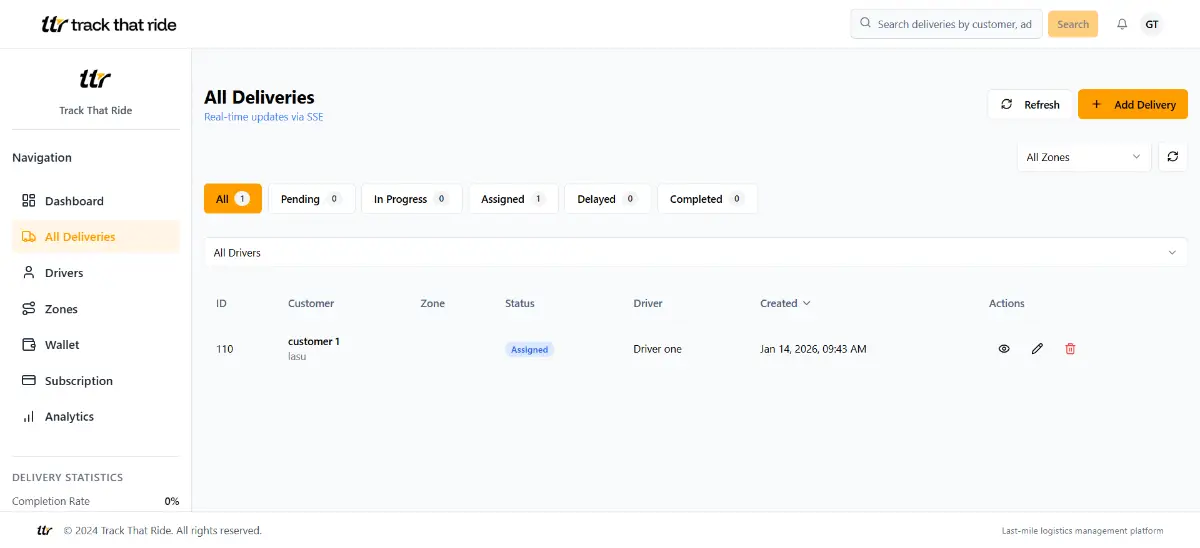Filter by In Progress deliveries

coord(411,199)
